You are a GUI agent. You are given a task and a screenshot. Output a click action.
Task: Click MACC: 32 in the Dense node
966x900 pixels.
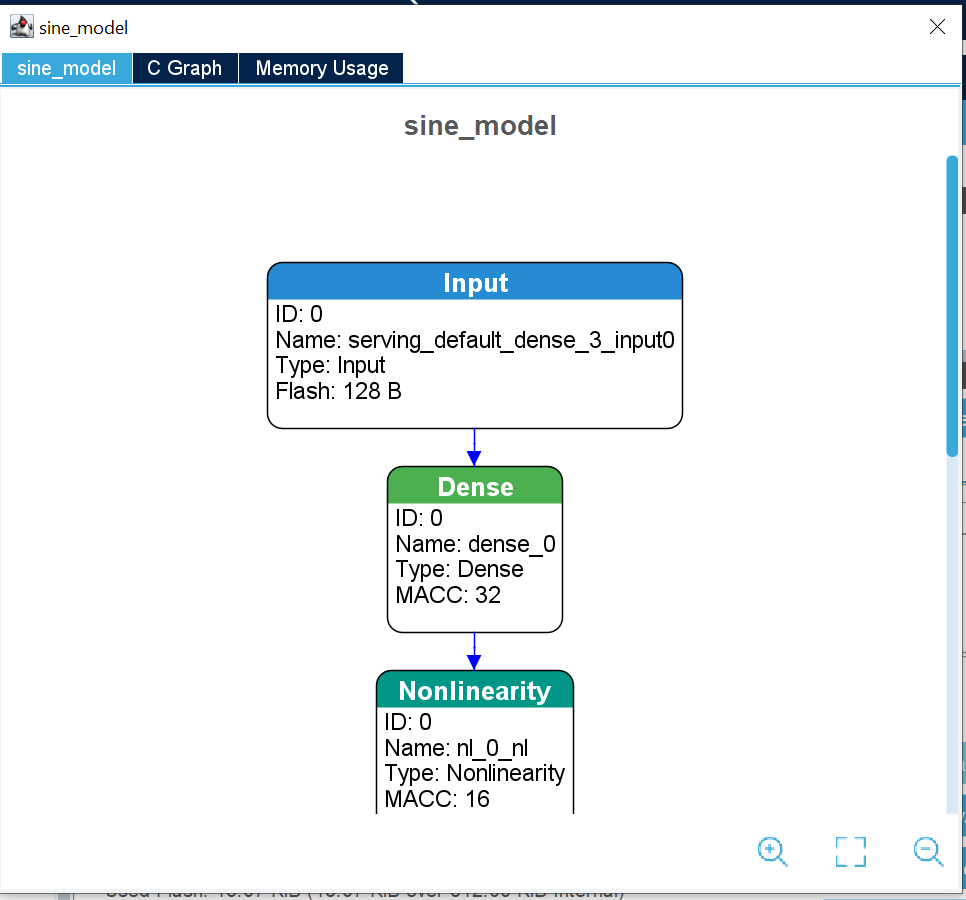pos(448,595)
